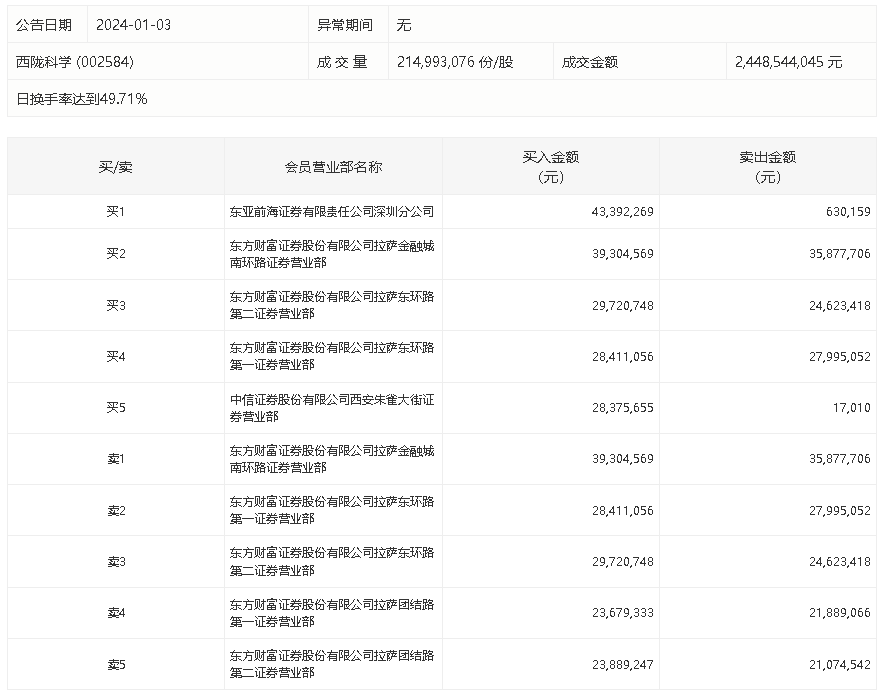
Task: Click 拉萨东环路第一证券营业部 name in 买4 row
Action: point(332,356)
